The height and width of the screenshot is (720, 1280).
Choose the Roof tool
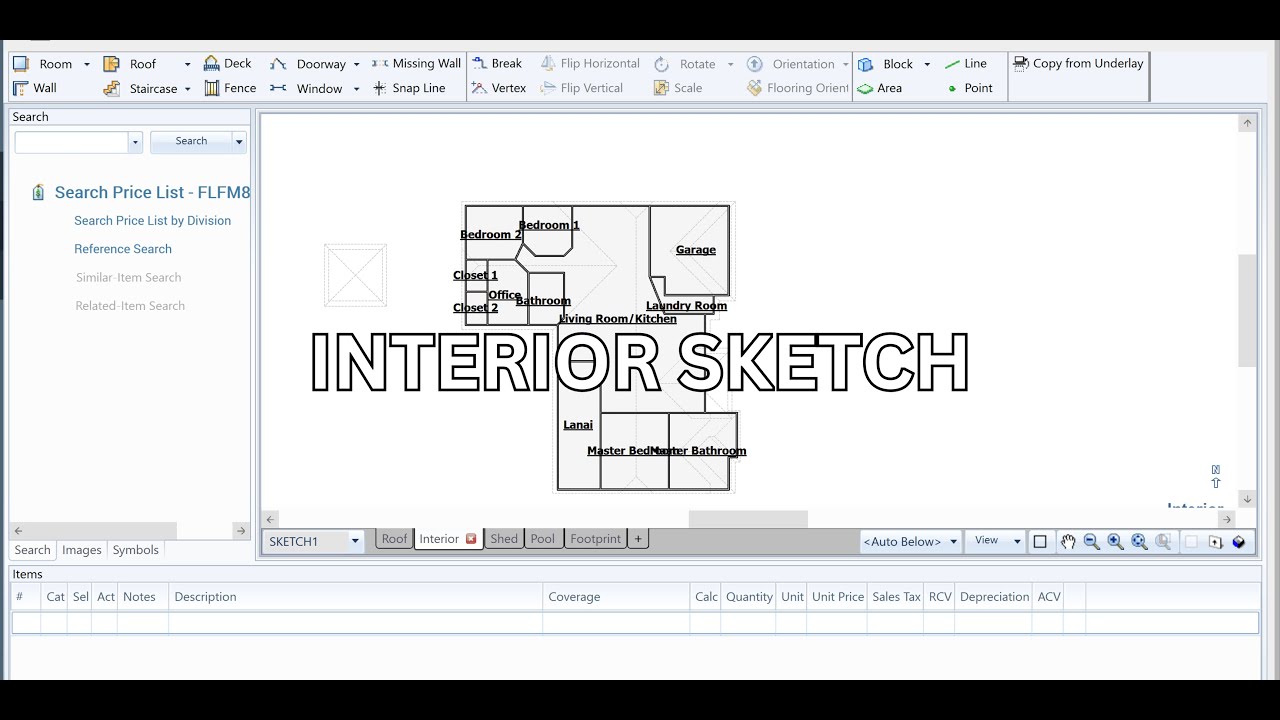pyautogui.click(x=130, y=63)
